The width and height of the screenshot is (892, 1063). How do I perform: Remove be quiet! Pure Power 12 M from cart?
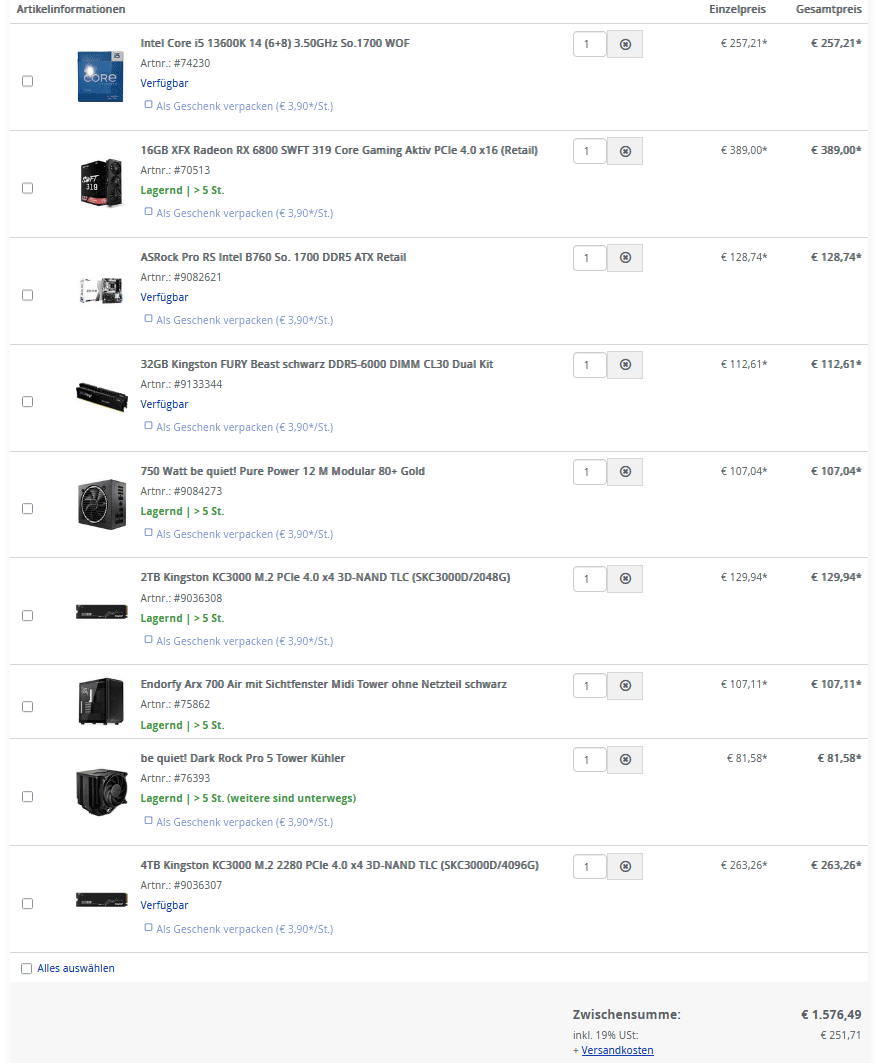625,472
